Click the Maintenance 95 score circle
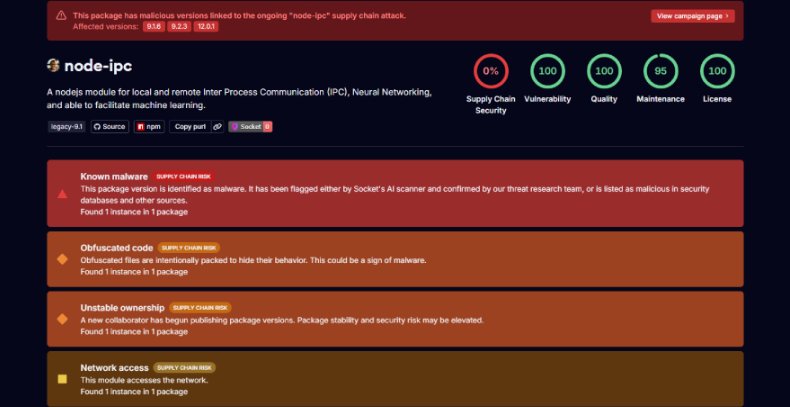790x407 pixels. (661, 71)
